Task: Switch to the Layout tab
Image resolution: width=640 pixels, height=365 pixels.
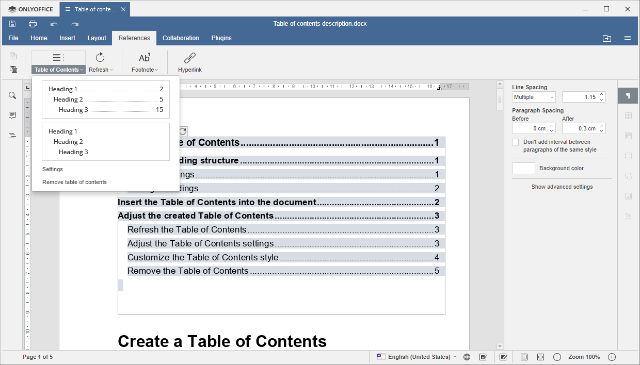Action: click(x=97, y=38)
